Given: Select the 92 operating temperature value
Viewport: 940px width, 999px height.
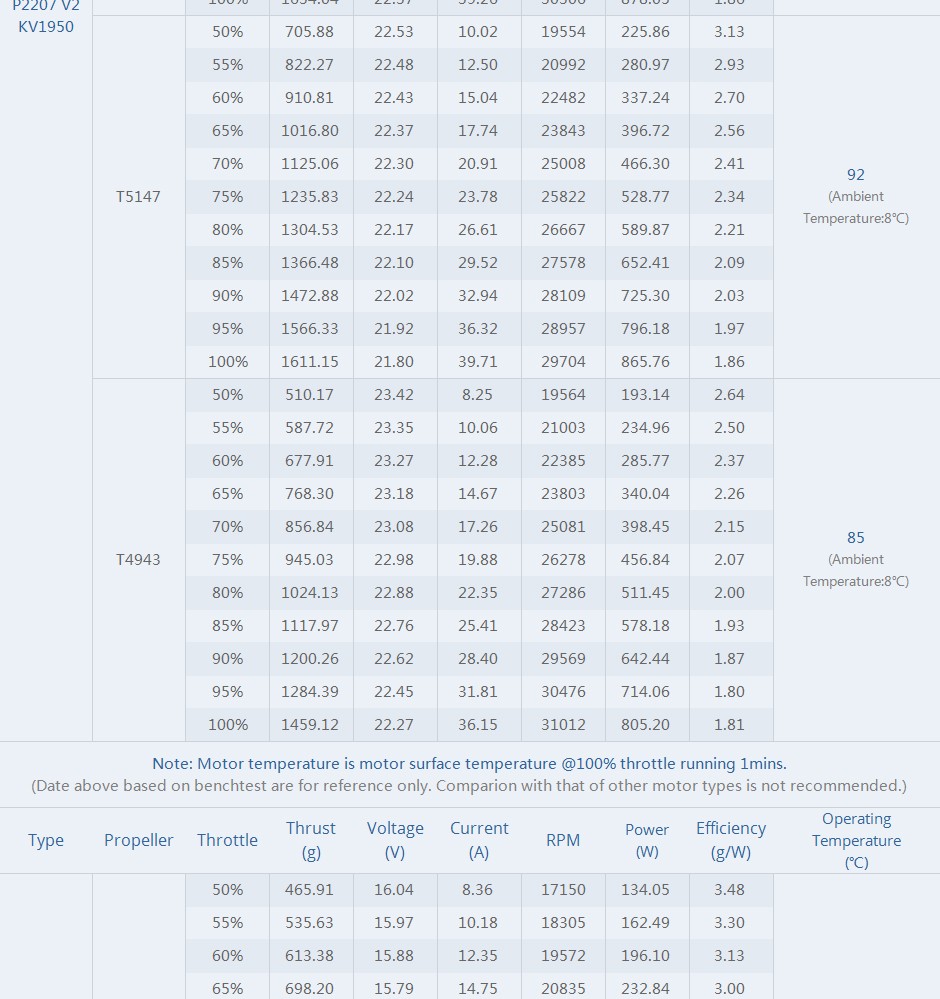Looking at the screenshot, I should click(x=856, y=175).
